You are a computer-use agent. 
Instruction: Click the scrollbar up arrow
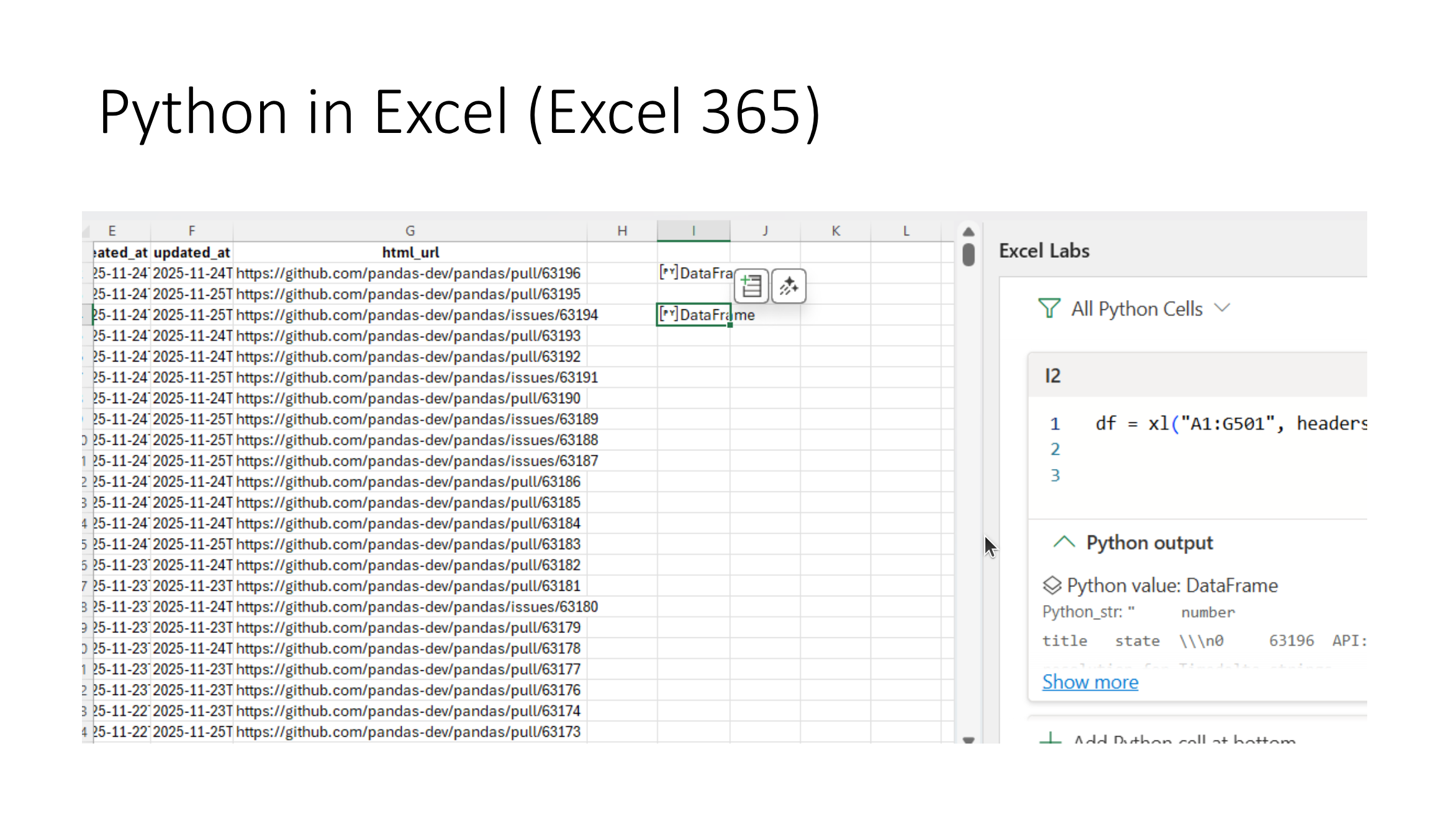coord(969,232)
